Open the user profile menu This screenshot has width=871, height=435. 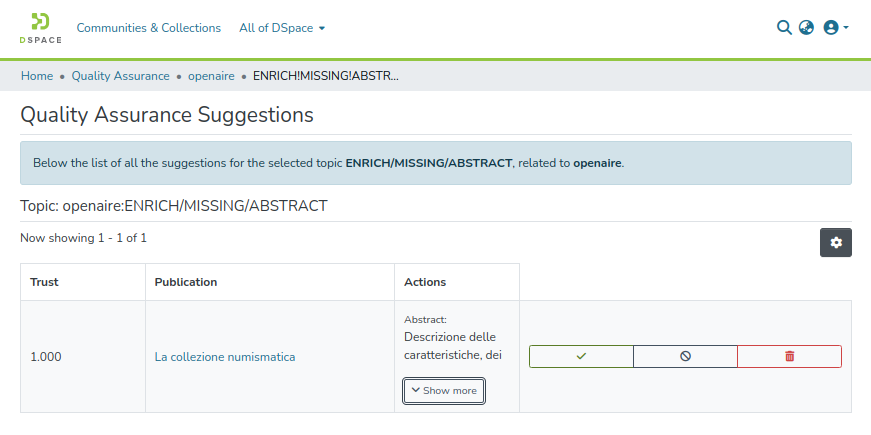point(835,28)
